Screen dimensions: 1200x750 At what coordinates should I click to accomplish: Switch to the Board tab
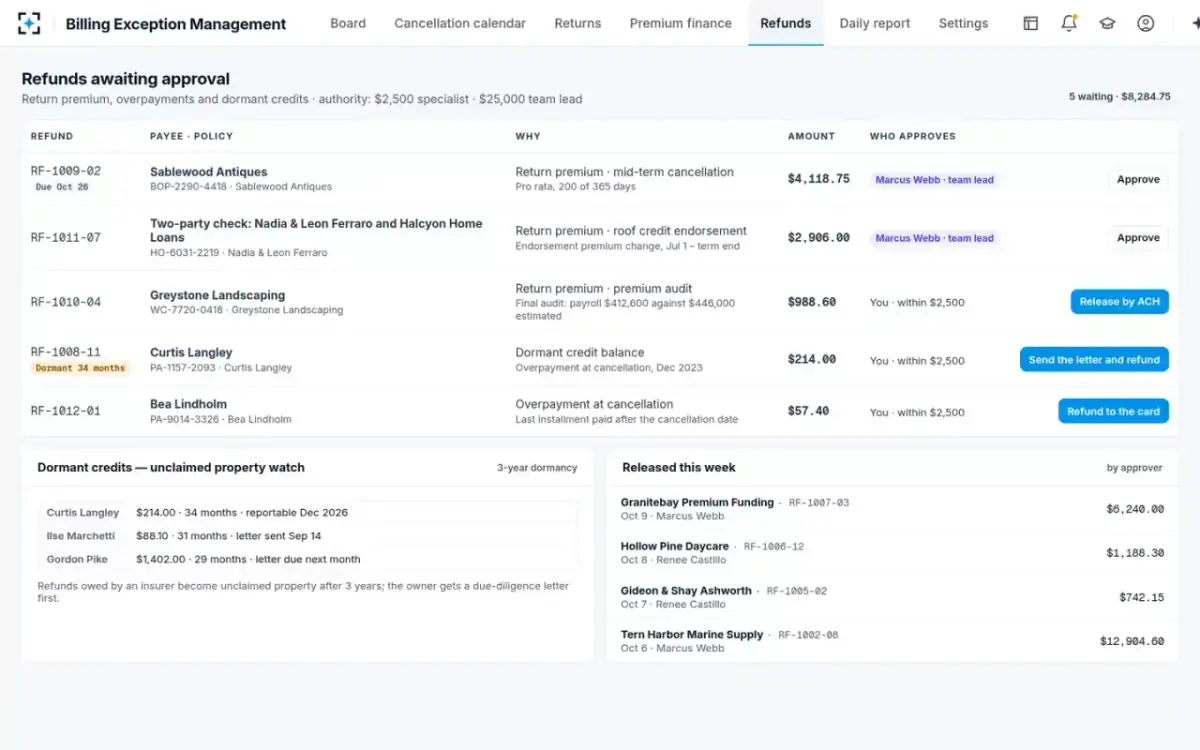click(x=348, y=23)
